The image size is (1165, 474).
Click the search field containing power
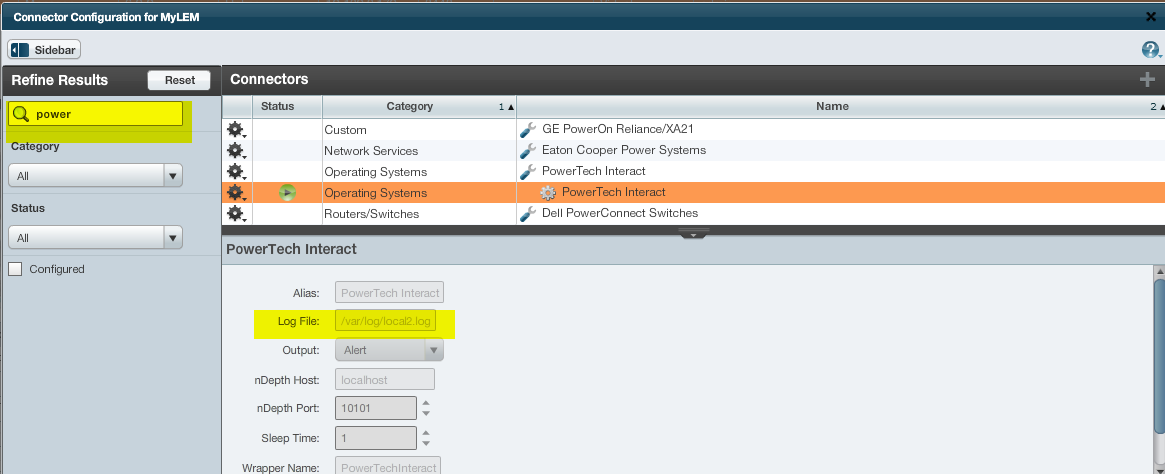tap(95, 114)
